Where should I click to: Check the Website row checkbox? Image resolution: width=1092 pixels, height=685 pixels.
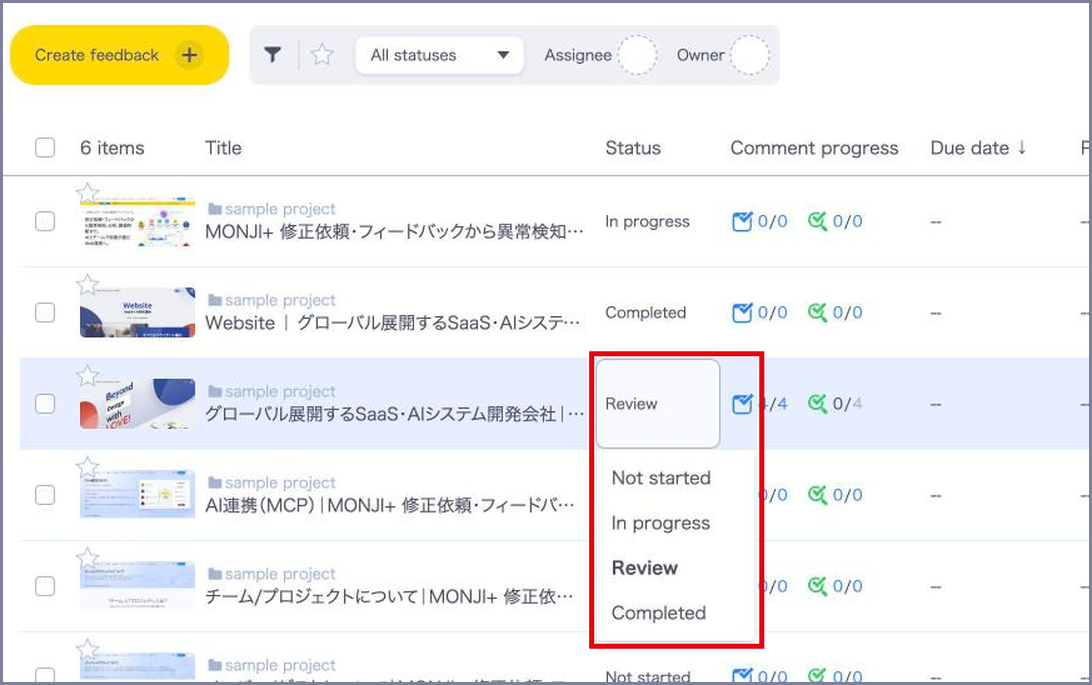click(45, 313)
